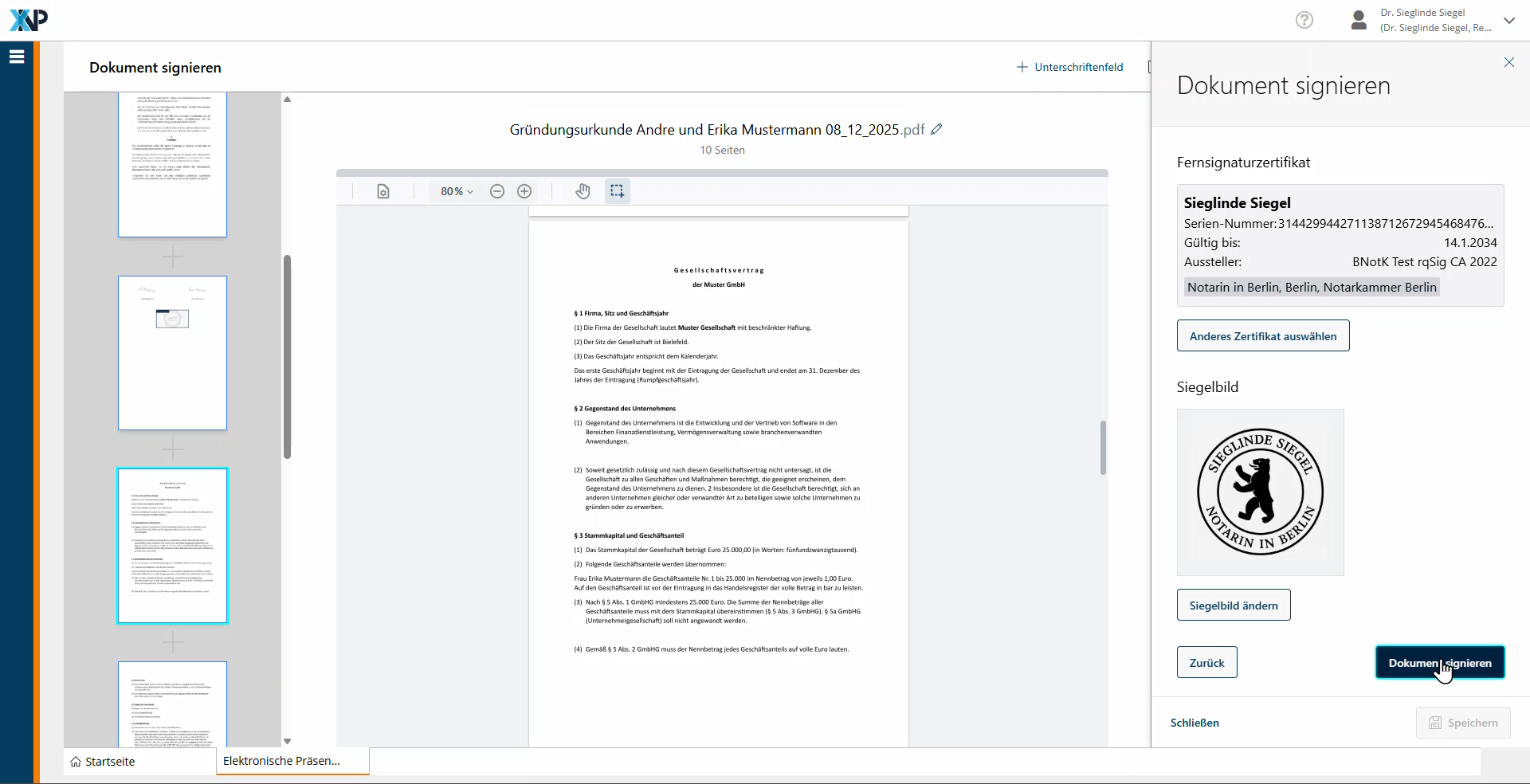Image resolution: width=1530 pixels, height=784 pixels.
Task: Click the thumbnail panel's scroll down arrow
Action: point(287,741)
